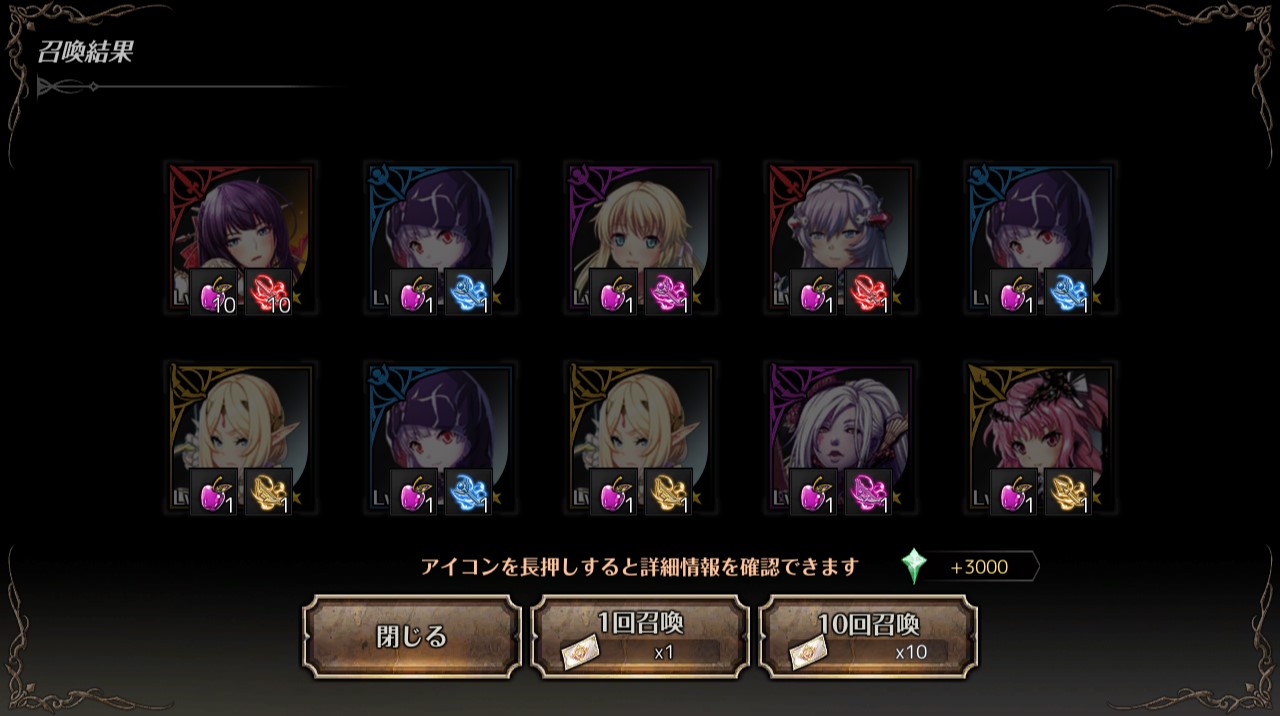
Task: Click the gold crystal icon on pink-haired portrait
Action: pyautogui.click(x=1069, y=492)
